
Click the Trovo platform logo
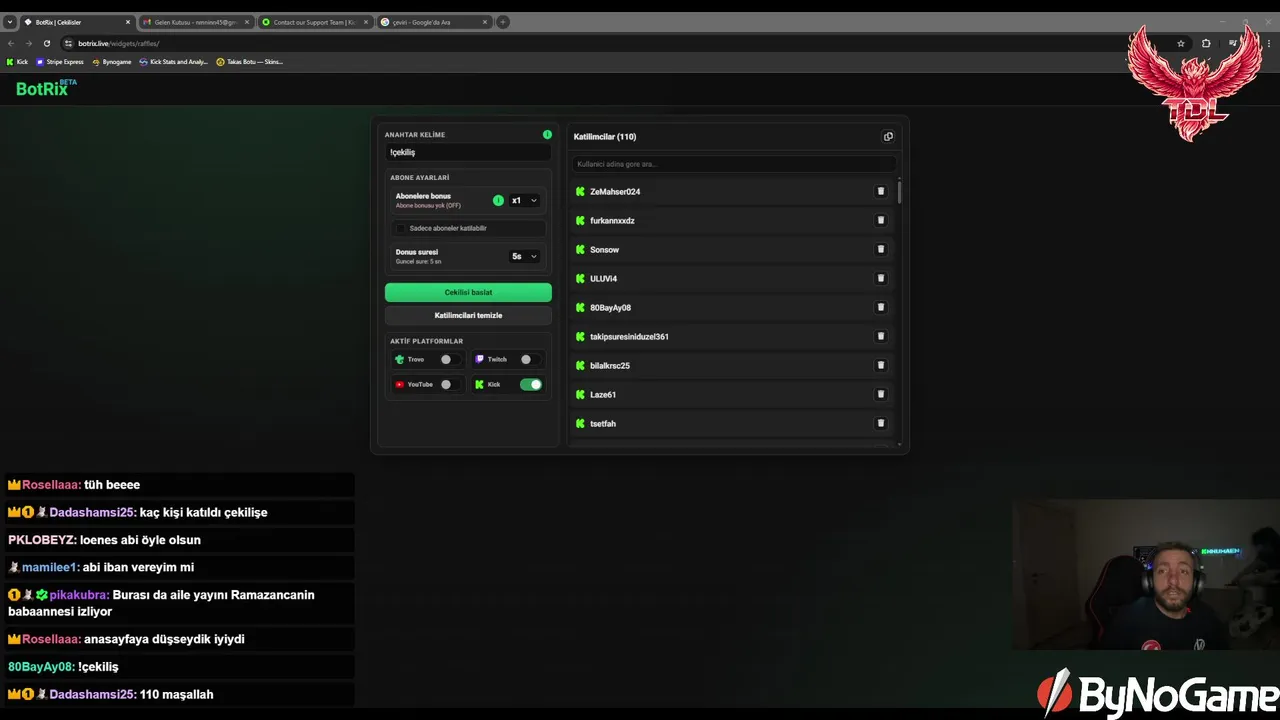click(x=400, y=359)
